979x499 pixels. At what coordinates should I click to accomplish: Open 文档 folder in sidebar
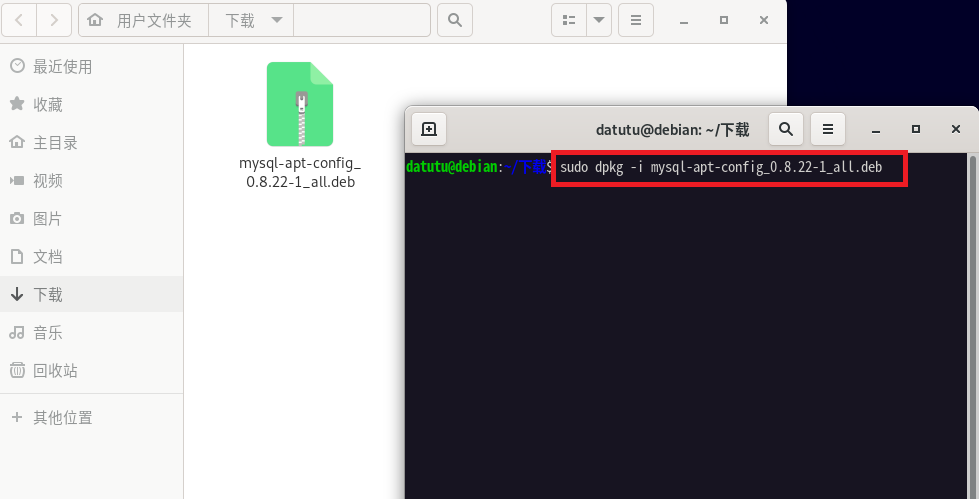[x=92, y=257]
